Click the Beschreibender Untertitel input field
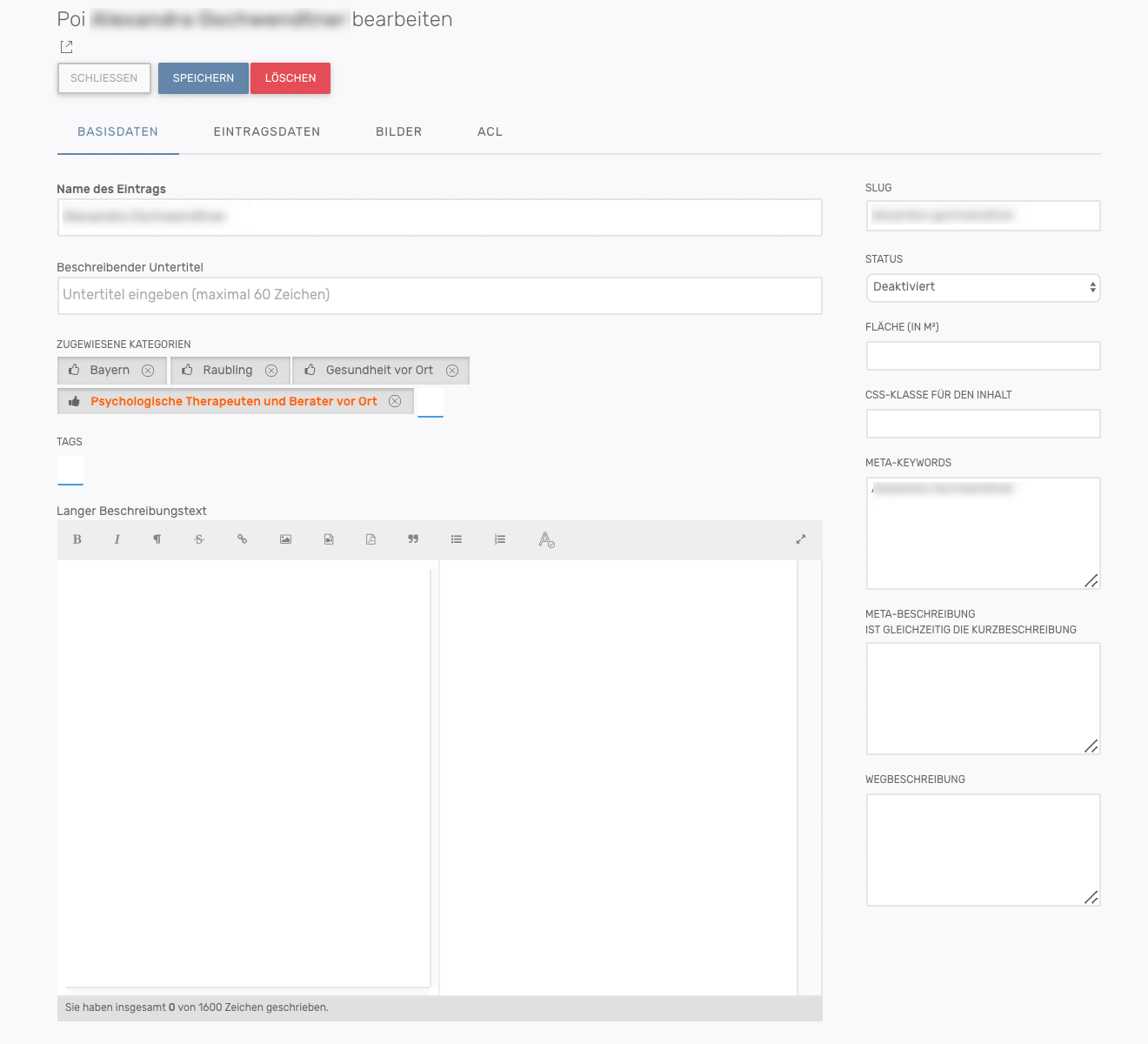 click(x=439, y=295)
